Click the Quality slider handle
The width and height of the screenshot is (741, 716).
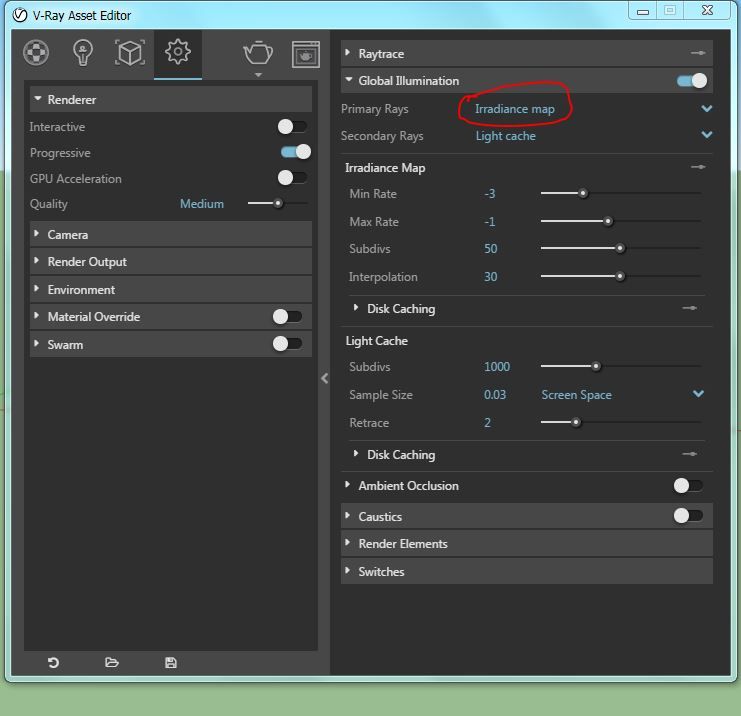coord(278,203)
